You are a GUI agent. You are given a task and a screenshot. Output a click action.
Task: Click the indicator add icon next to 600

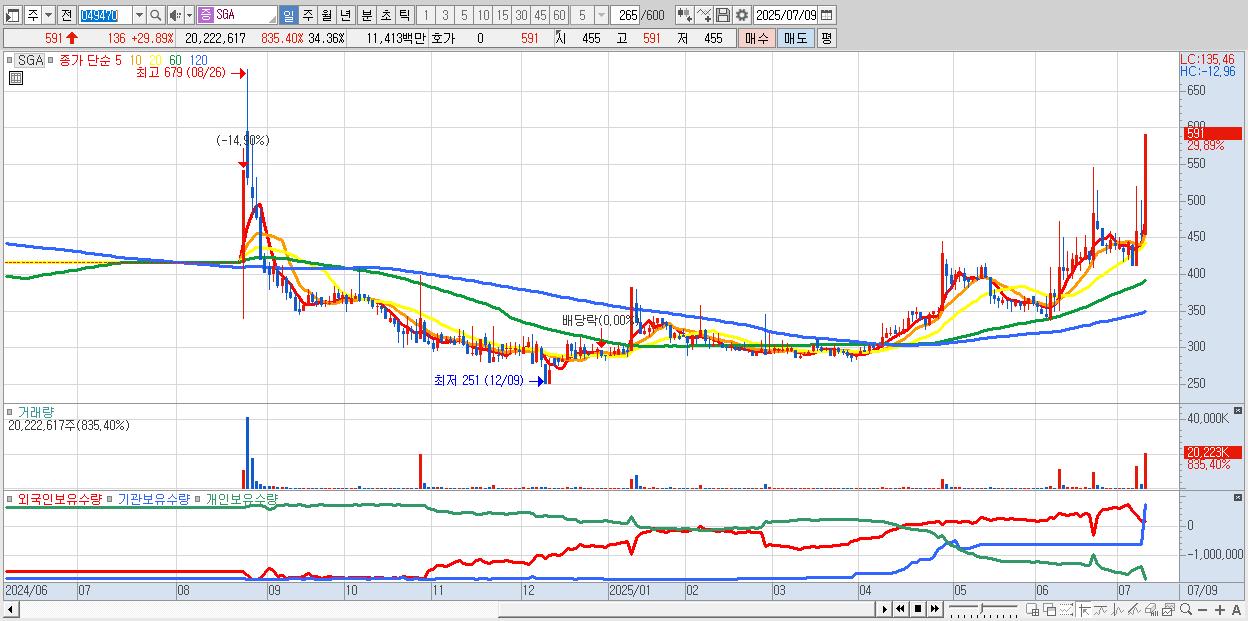(684, 15)
